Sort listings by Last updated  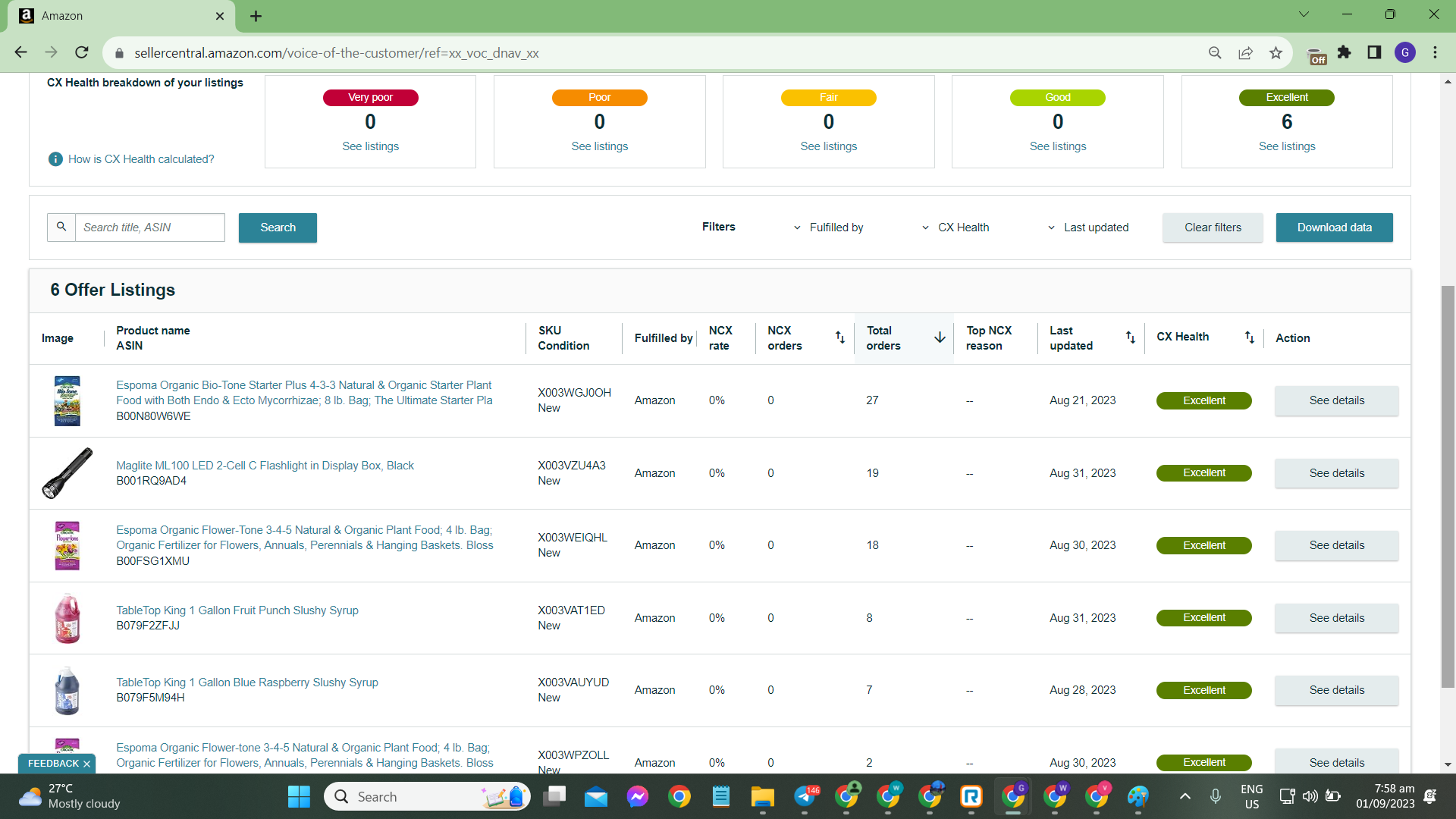(x=1130, y=337)
